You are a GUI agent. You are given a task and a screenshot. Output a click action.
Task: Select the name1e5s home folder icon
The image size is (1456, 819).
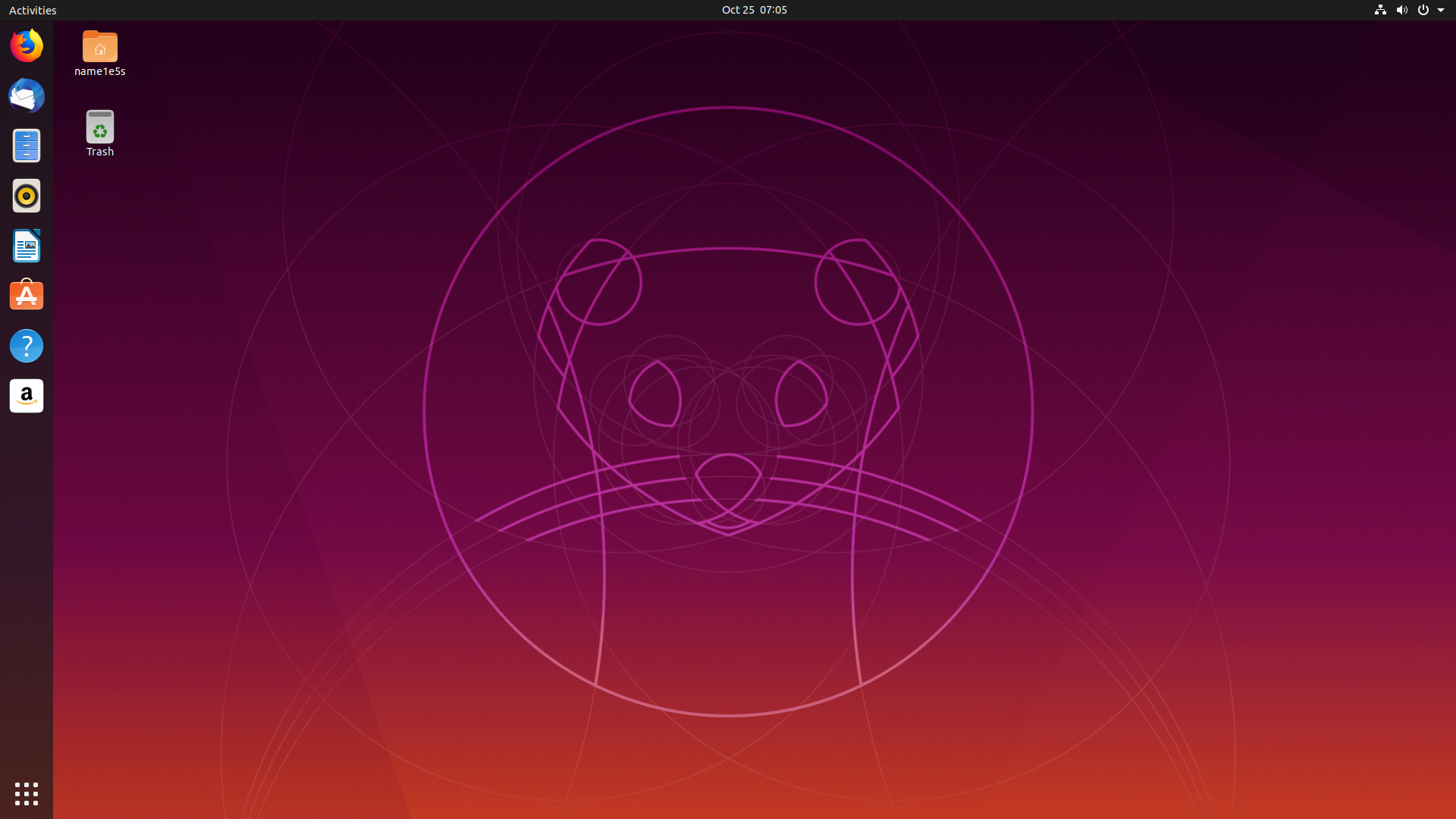100,47
